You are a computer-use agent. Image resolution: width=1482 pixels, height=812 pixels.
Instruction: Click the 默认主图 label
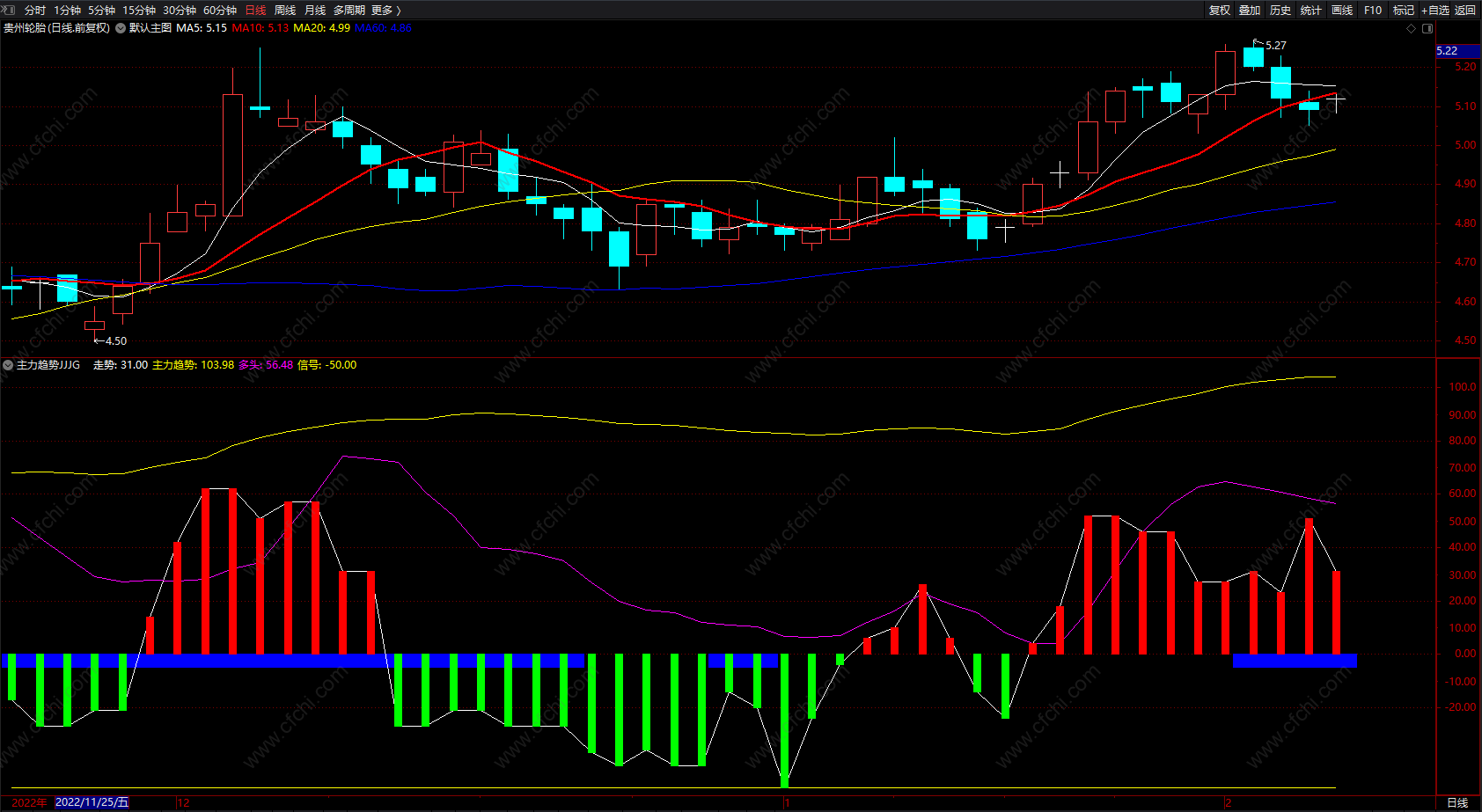[150, 28]
